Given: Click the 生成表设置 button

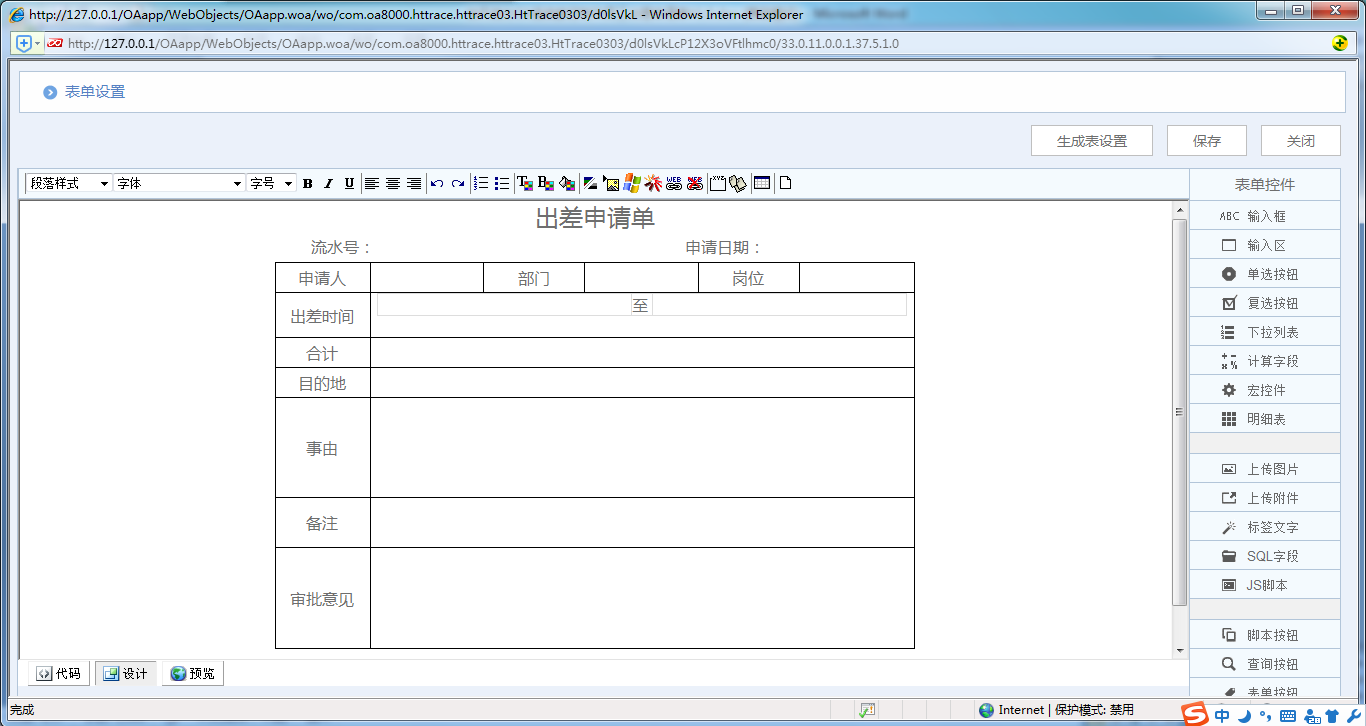Looking at the screenshot, I should (x=1092, y=141).
